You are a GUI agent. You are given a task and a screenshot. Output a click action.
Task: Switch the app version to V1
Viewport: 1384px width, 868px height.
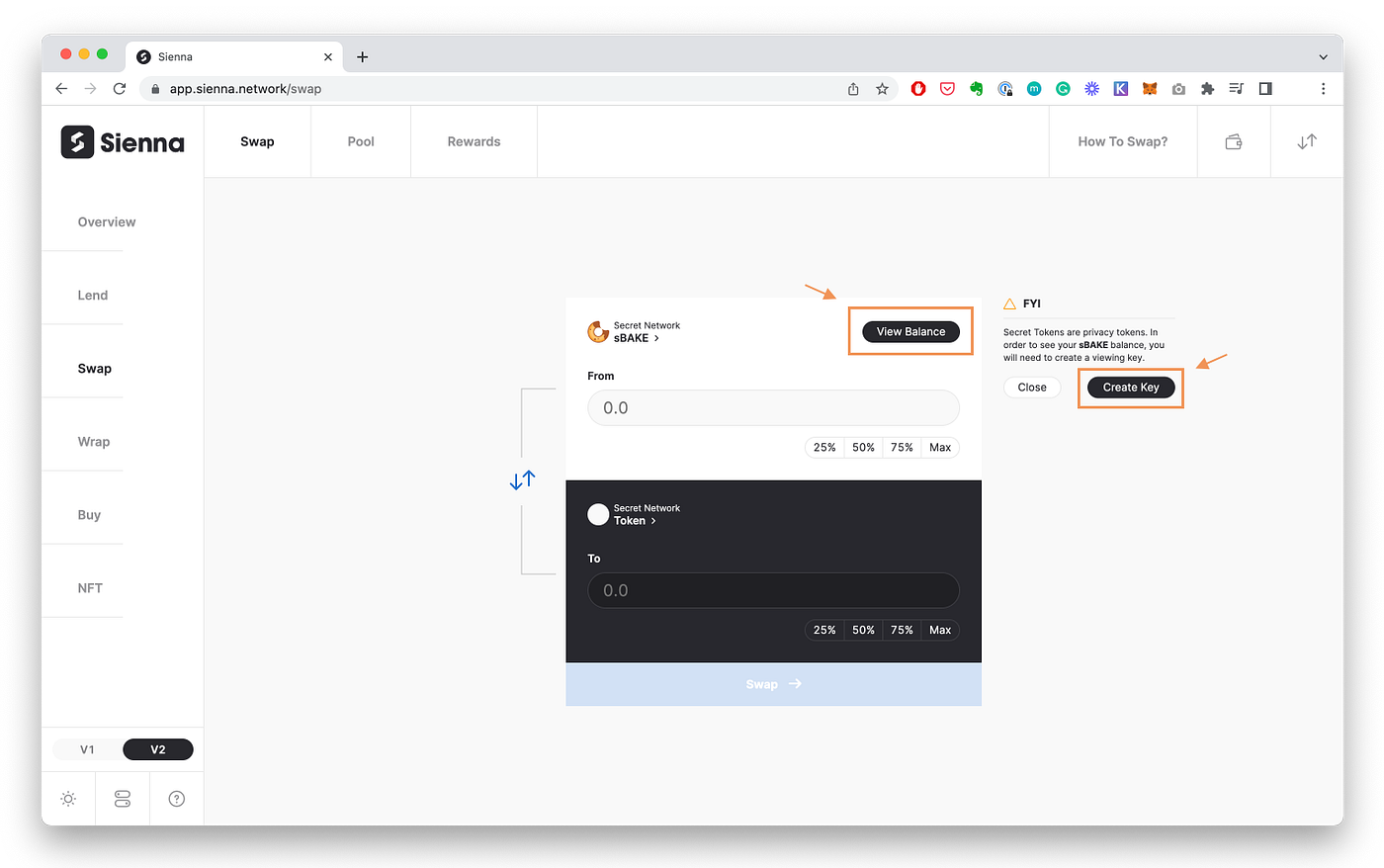coord(87,749)
